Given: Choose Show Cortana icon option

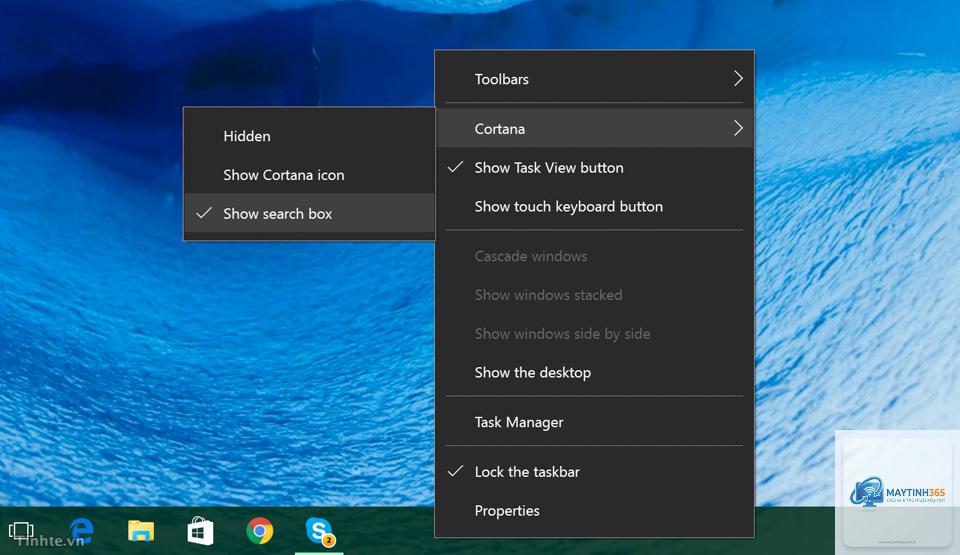Looking at the screenshot, I should click(309, 175).
